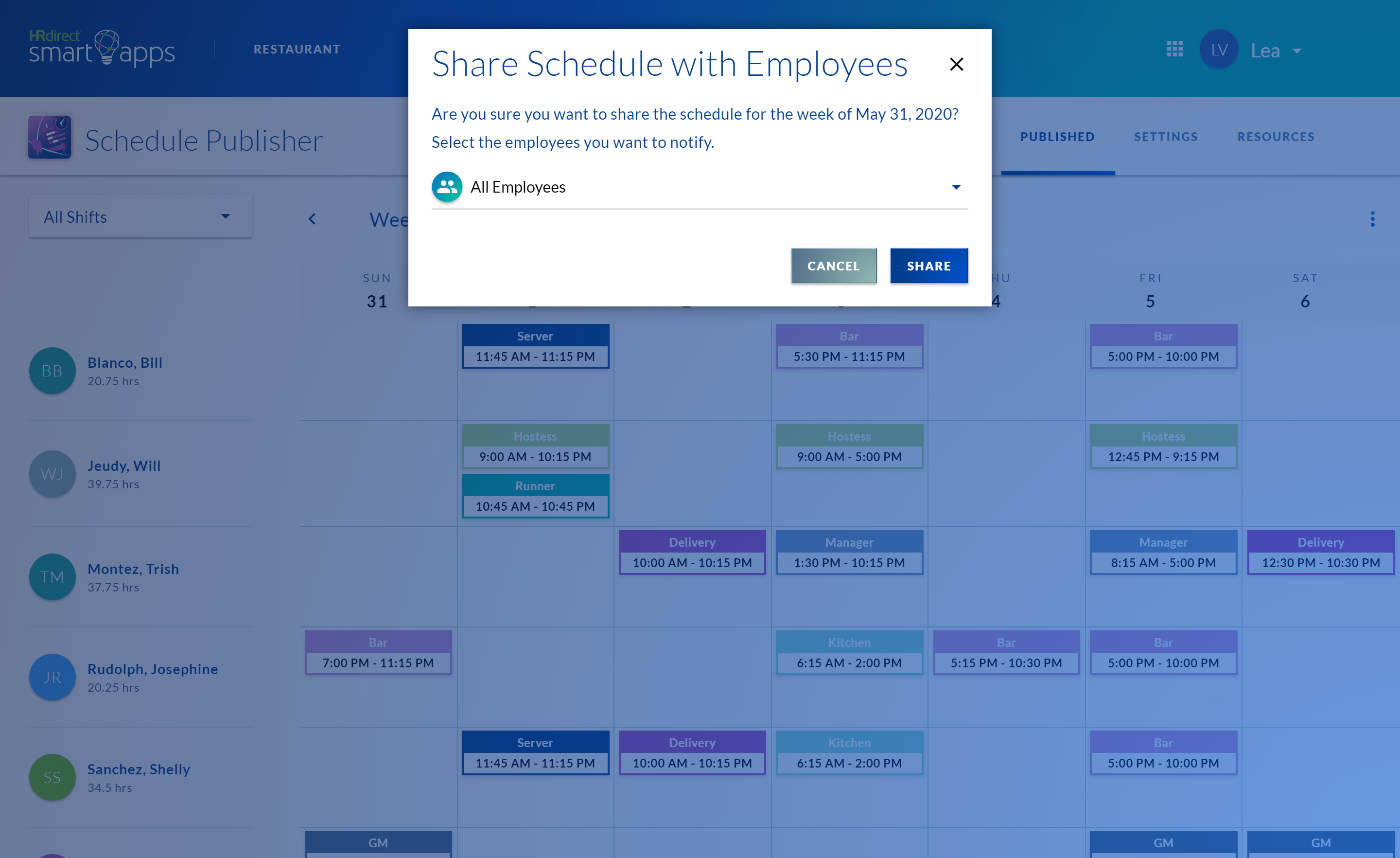The width and height of the screenshot is (1400, 858).
Task: Click Bill Blanco's BB avatar
Action: pyautogui.click(x=52, y=371)
